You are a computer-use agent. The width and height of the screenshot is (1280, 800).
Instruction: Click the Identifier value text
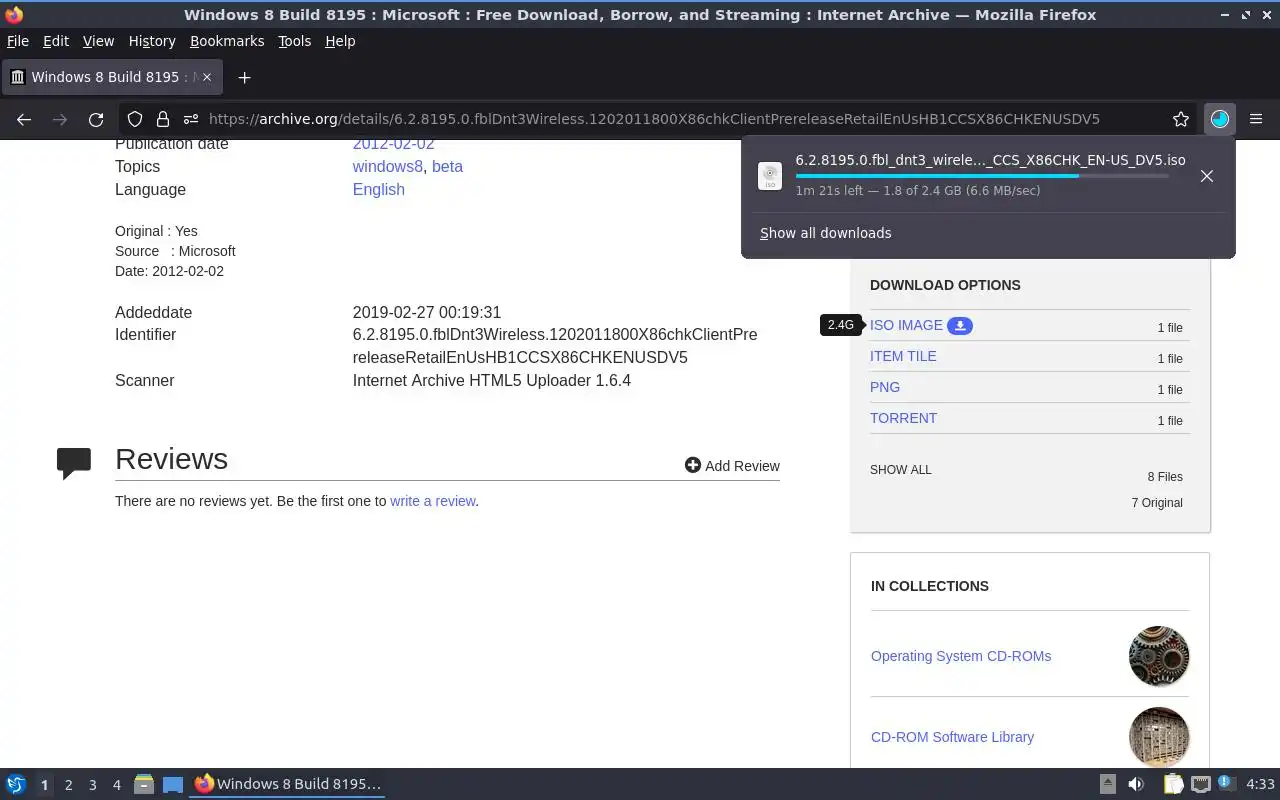point(555,346)
